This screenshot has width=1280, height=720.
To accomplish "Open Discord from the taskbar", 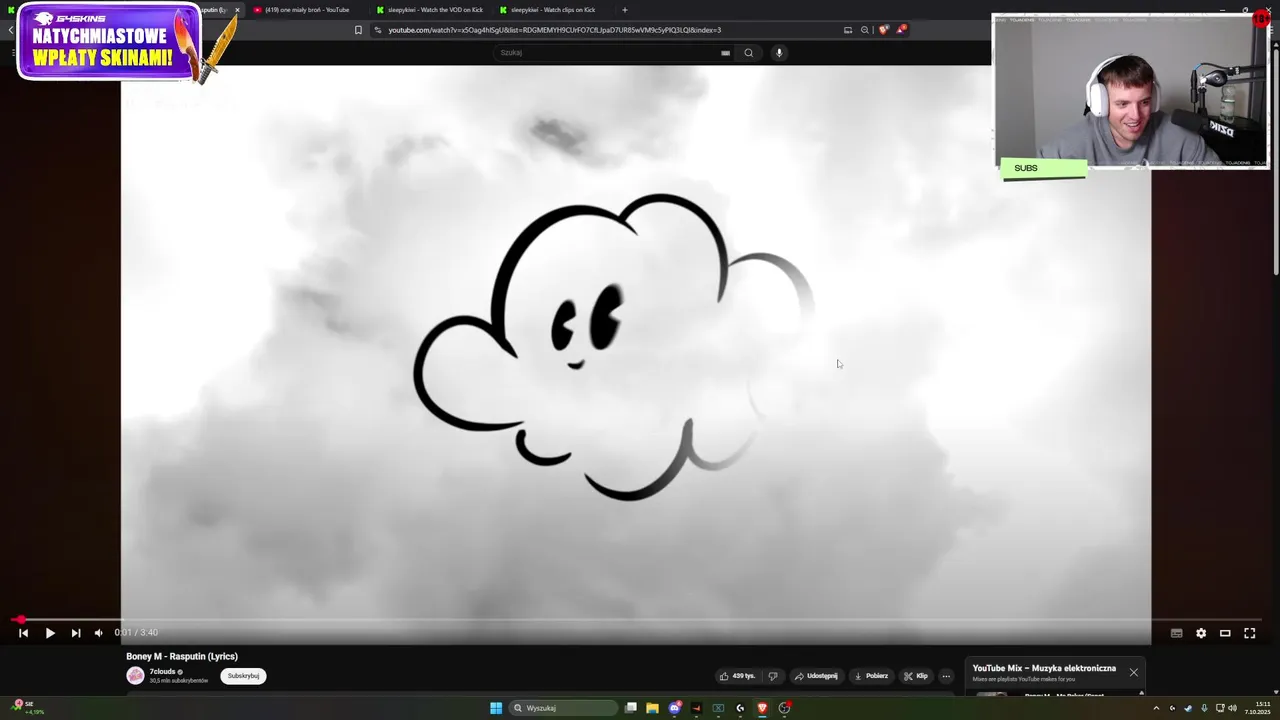I will pyautogui.click(x=674, y=708).
